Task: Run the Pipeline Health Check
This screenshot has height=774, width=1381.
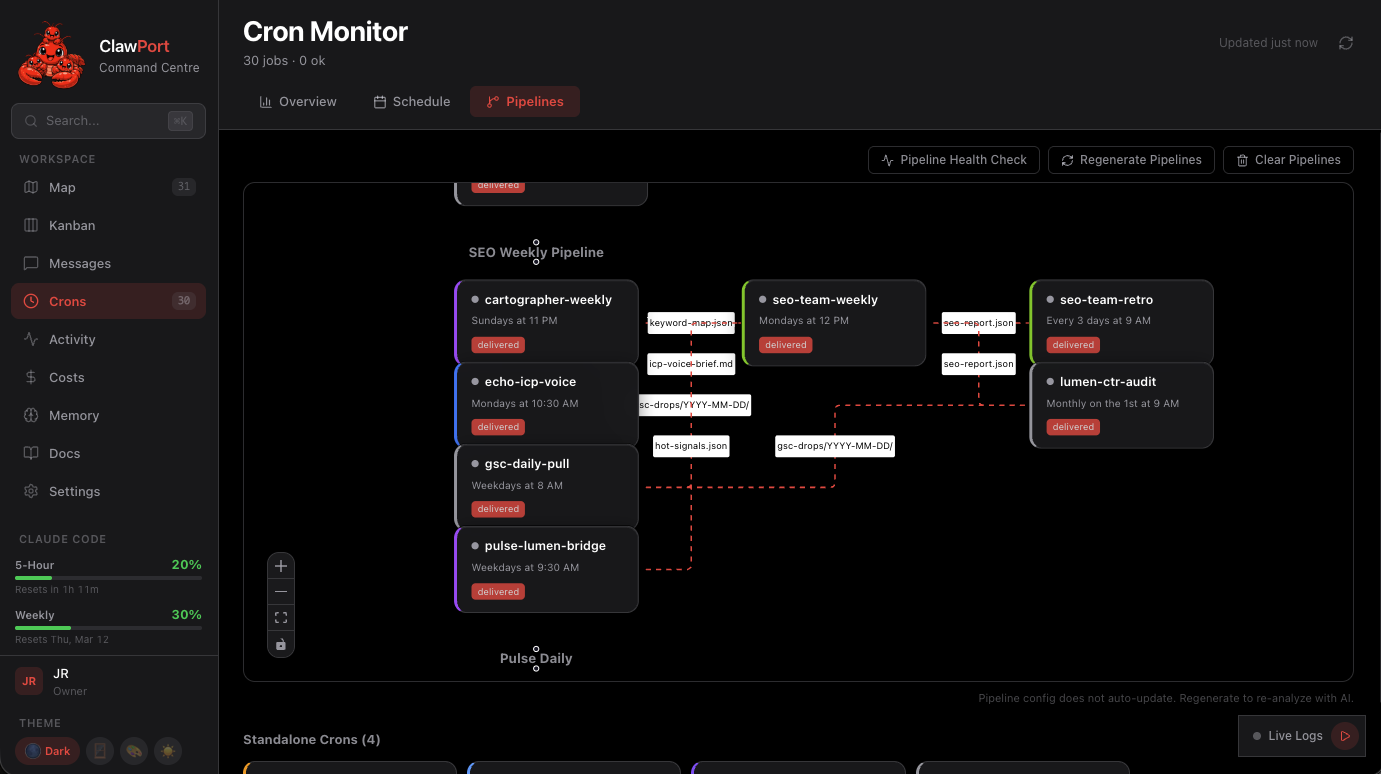Action: 953,160
